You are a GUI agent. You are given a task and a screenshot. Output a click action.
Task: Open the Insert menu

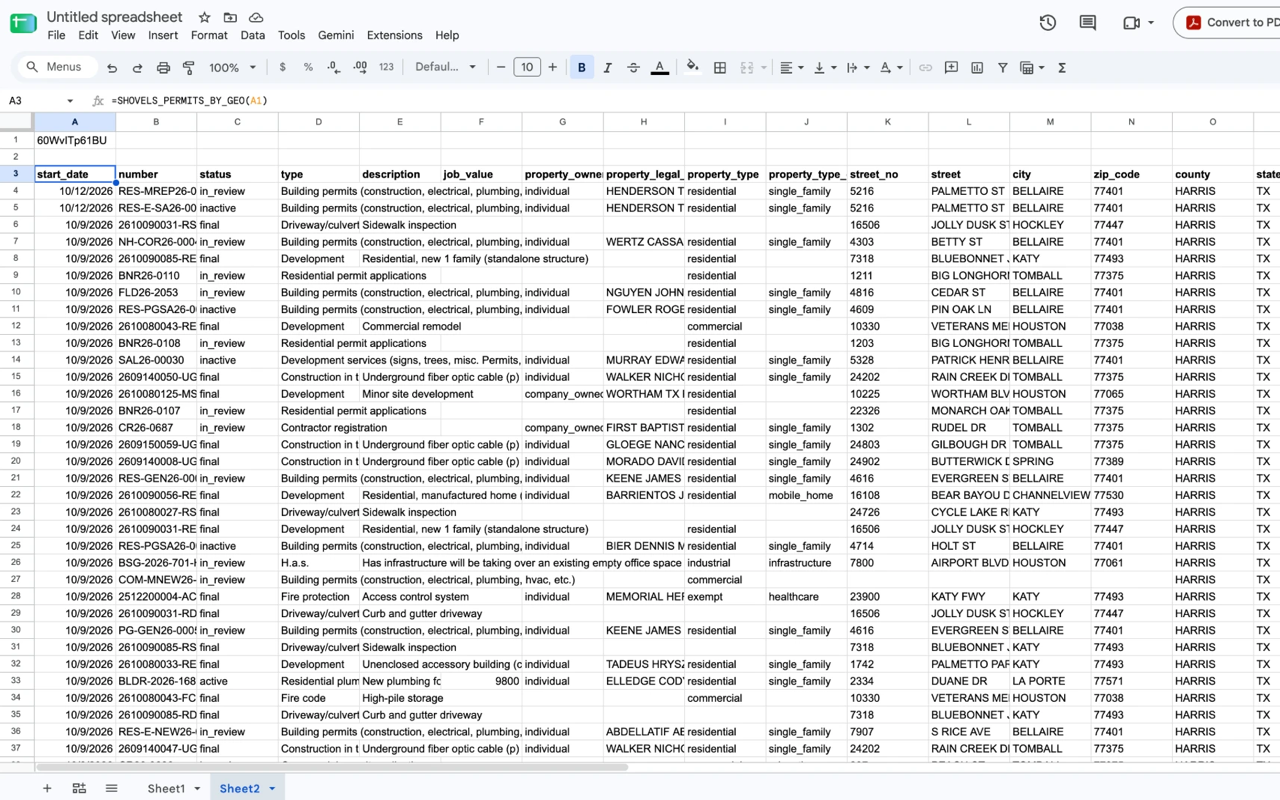(163, 35)
